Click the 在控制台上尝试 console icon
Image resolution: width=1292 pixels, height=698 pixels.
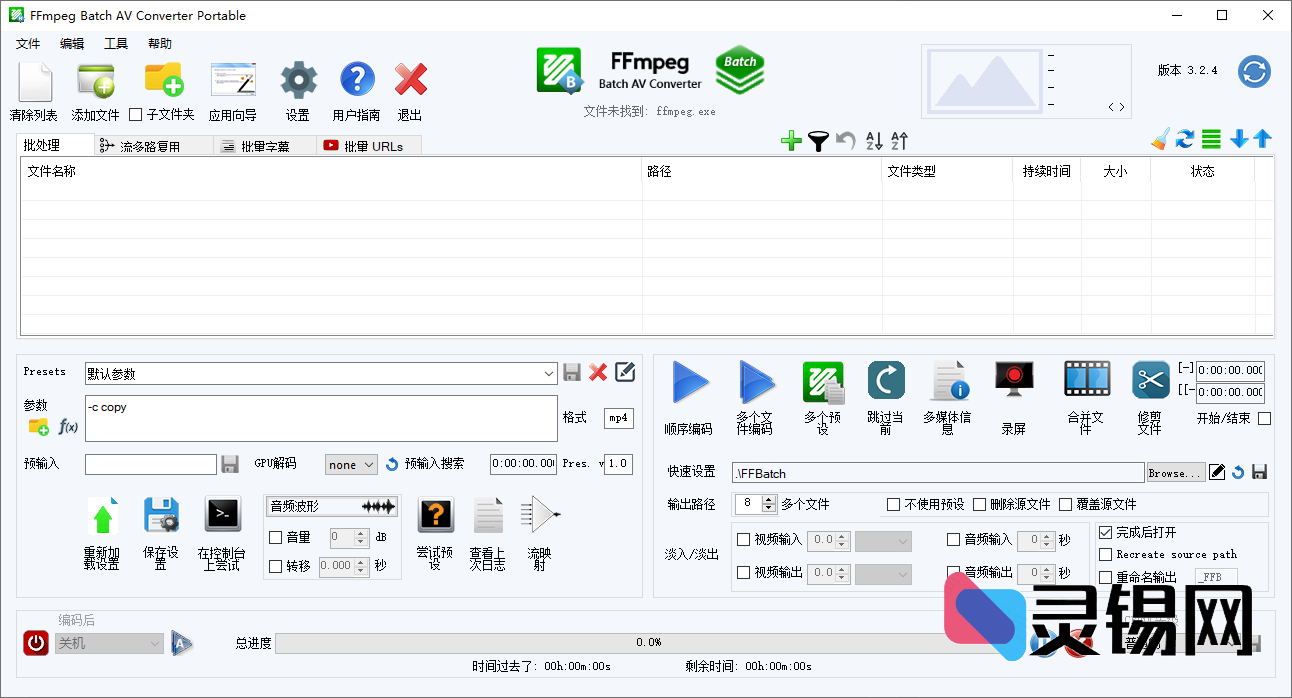222,515
